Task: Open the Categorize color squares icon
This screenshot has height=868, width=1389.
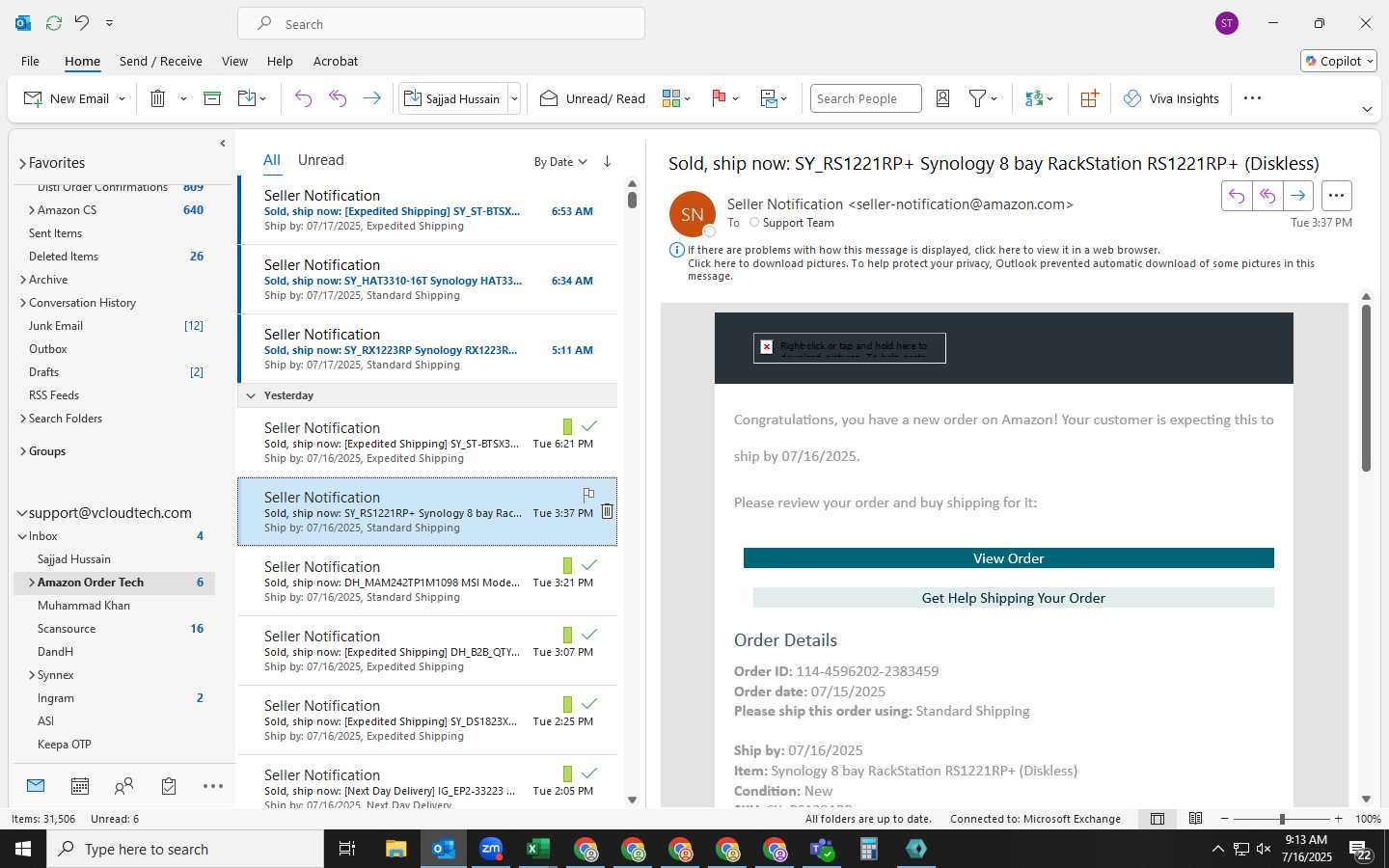Action: (671, 98)
